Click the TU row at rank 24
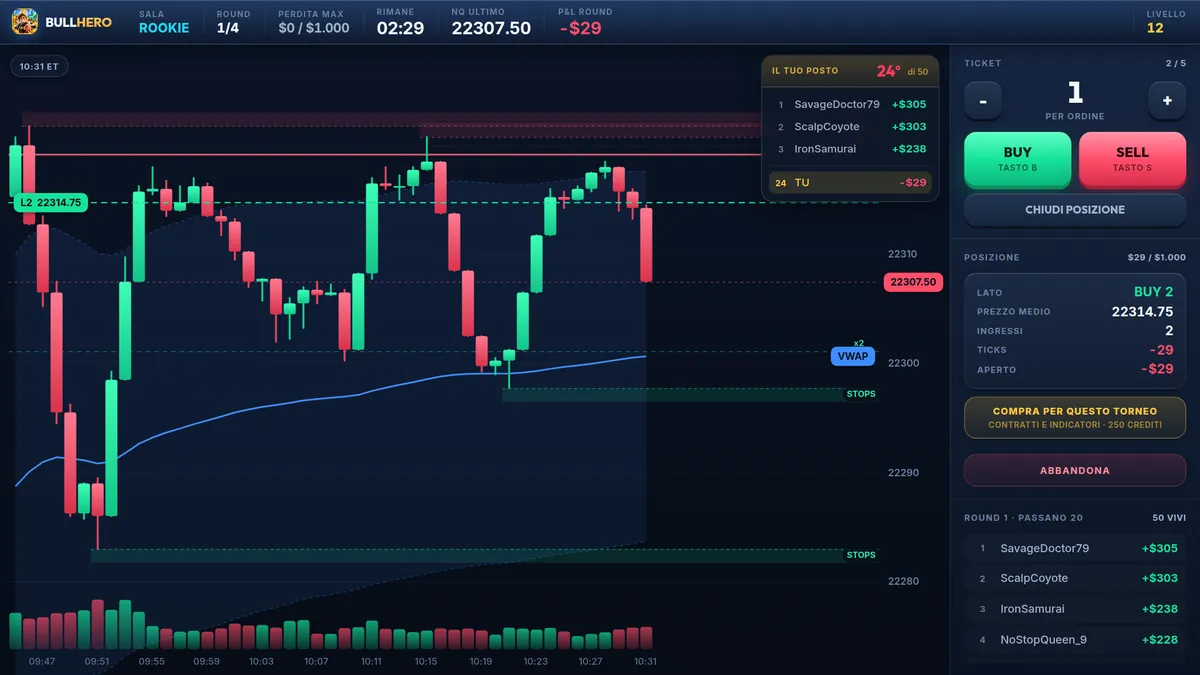Viewport: 1200px width, 675px height. pos(850,183)
